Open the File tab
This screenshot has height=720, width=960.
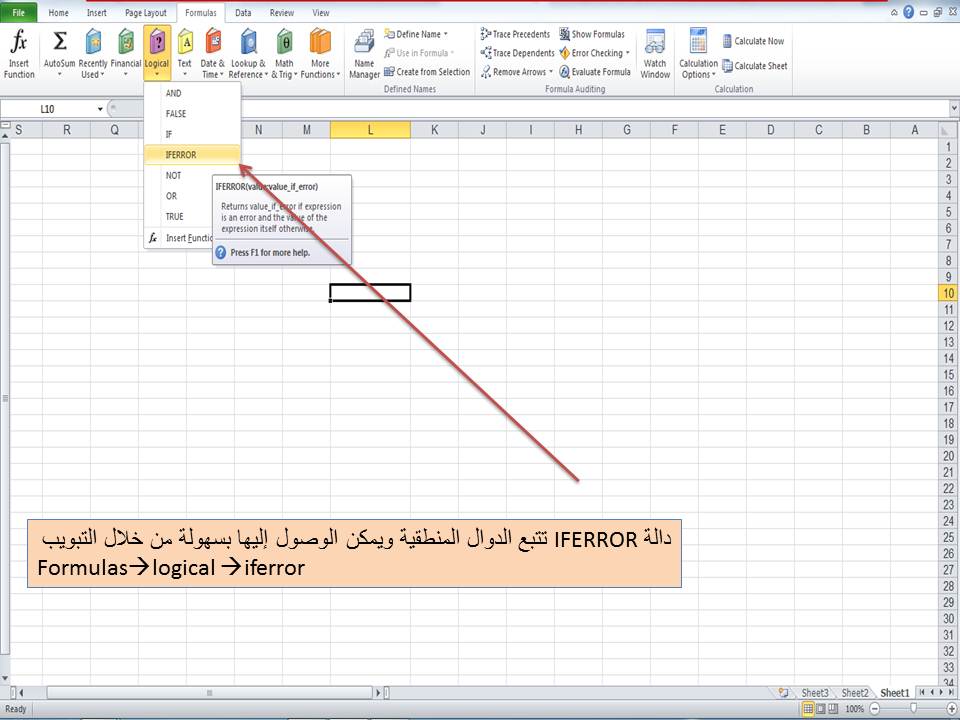click(18, 12)
